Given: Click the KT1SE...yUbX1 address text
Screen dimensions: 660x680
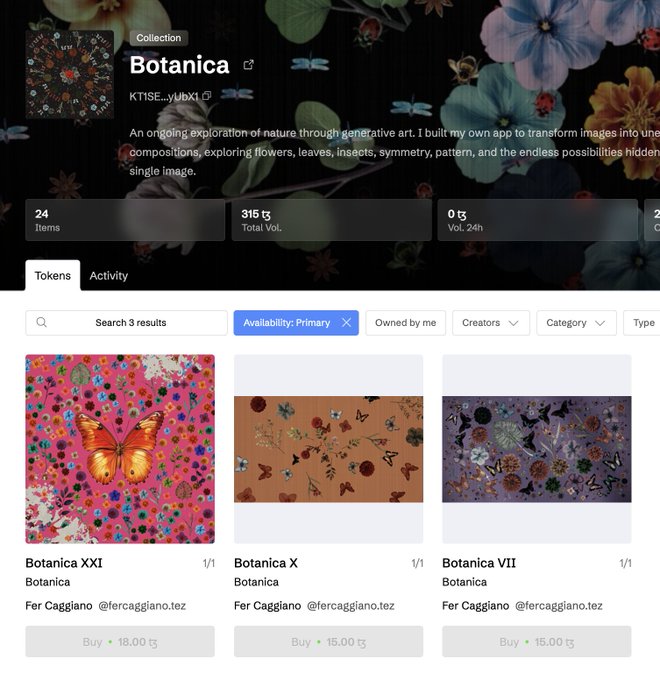Looking at the screenshot, I should tap(164, 96).
